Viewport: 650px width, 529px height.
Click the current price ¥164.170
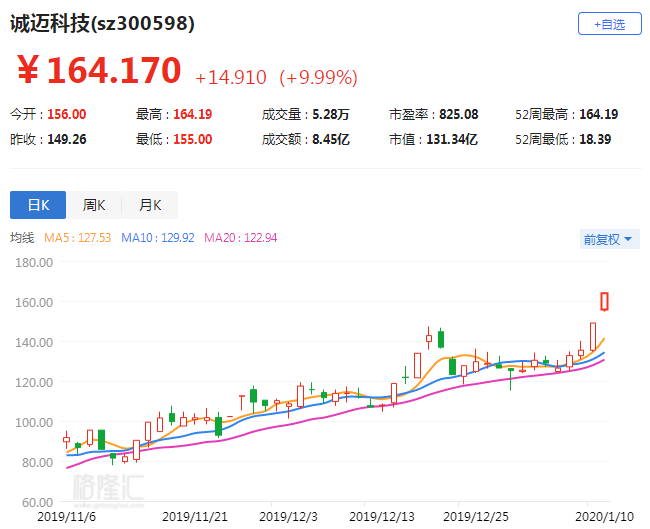pyautogui.click(x=99, y=70)
